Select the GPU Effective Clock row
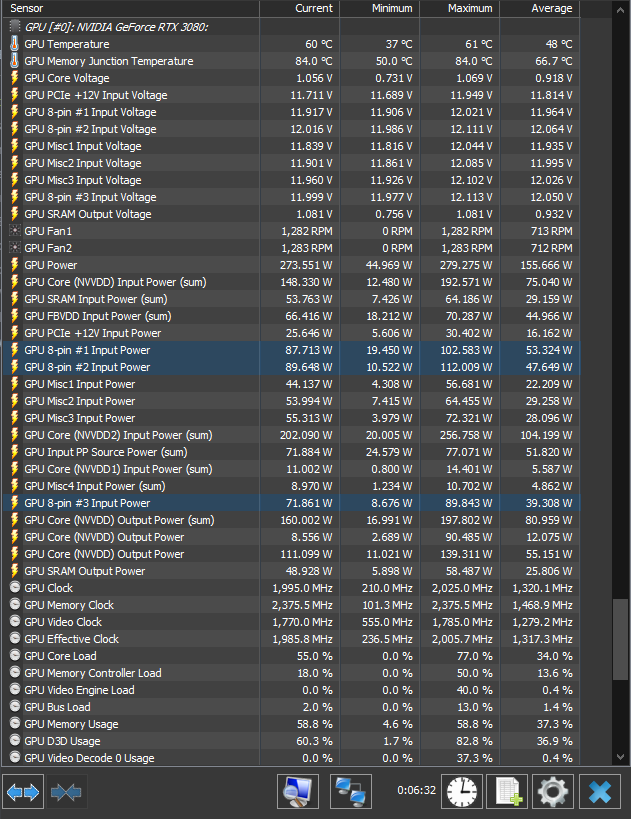The height and width of the screenshot is (819, 631). pyautogui.click(x=291, y=639)
